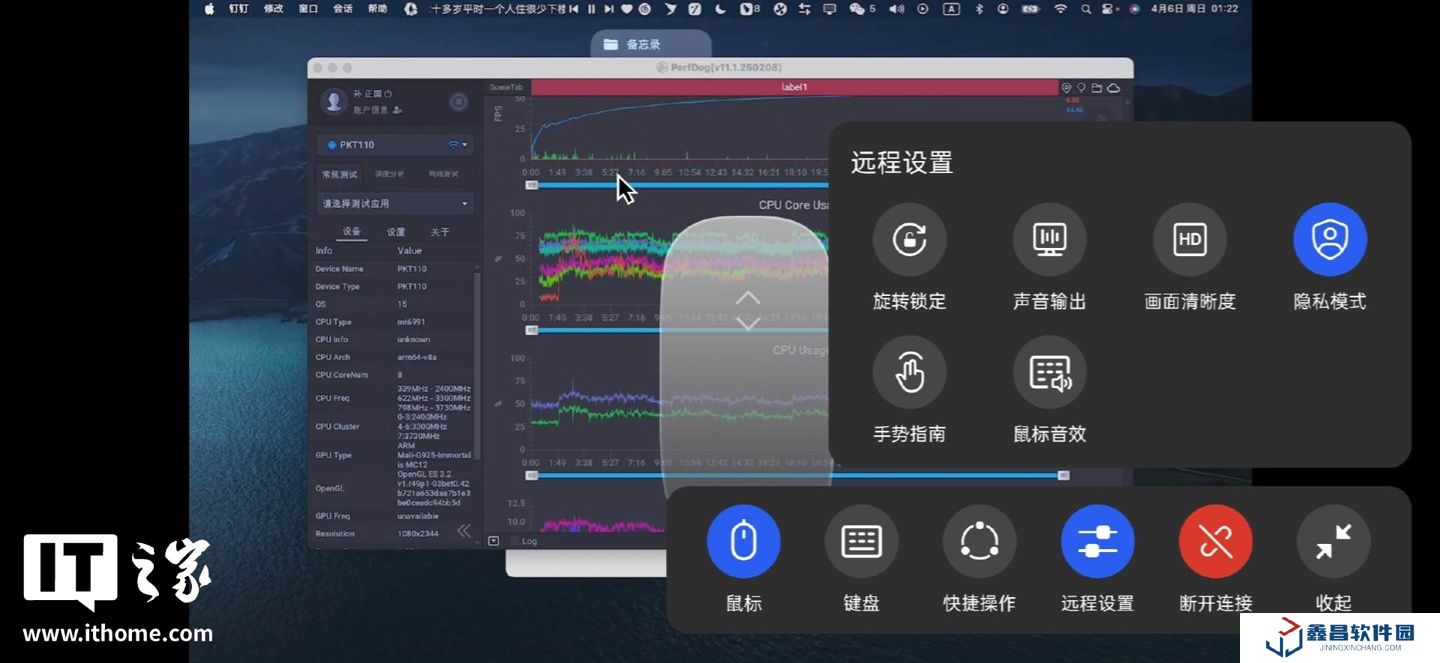Switch to the 设置 tab in PerfDog
This screenshot has height=663, width=1440.
pyautogui.click(x=396, y=232)
